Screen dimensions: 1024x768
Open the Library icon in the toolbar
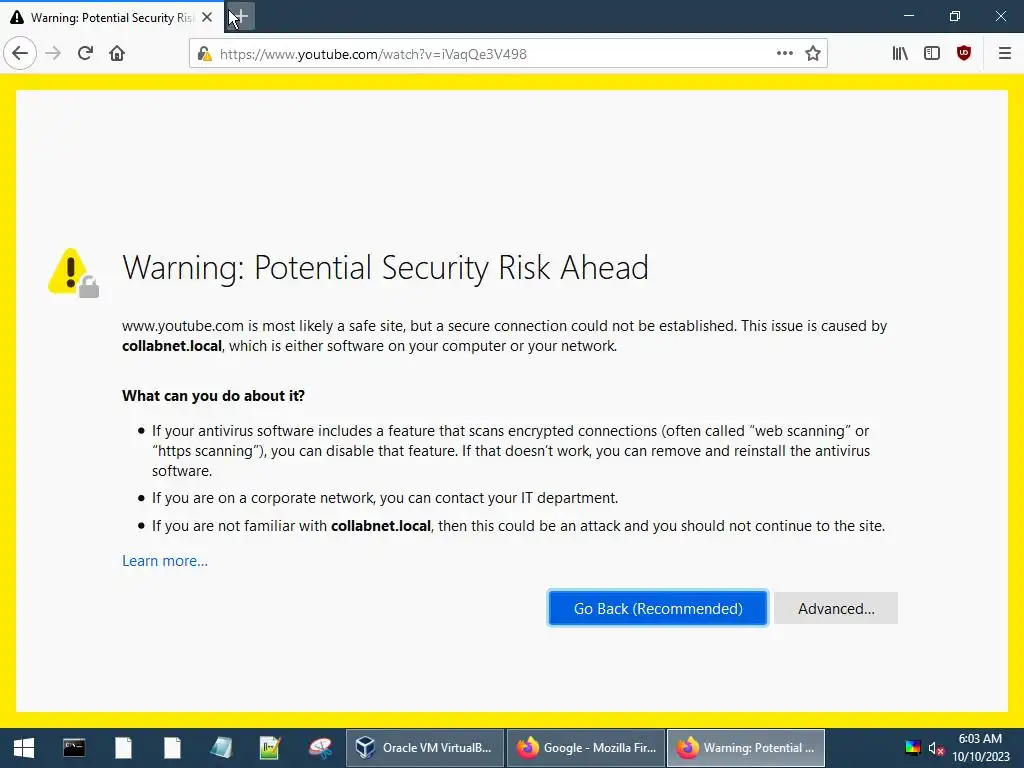pyautogui.click(x=900, y=54)
